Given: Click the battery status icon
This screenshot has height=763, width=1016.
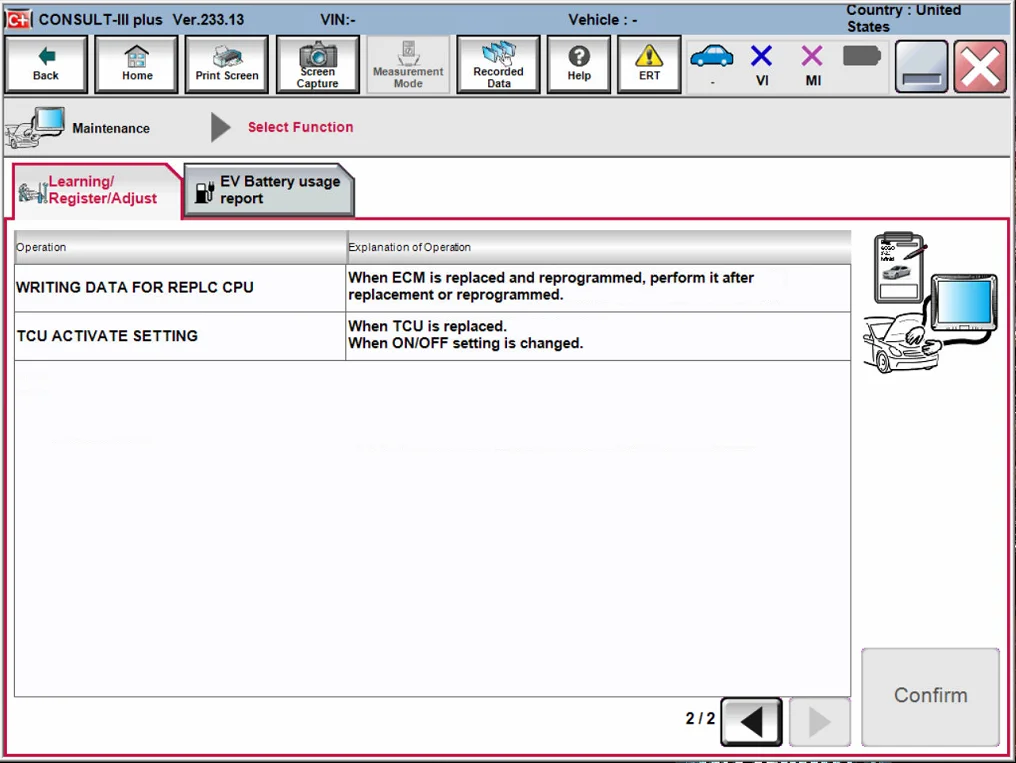Looking at the screenshot, I should (861, 57).
